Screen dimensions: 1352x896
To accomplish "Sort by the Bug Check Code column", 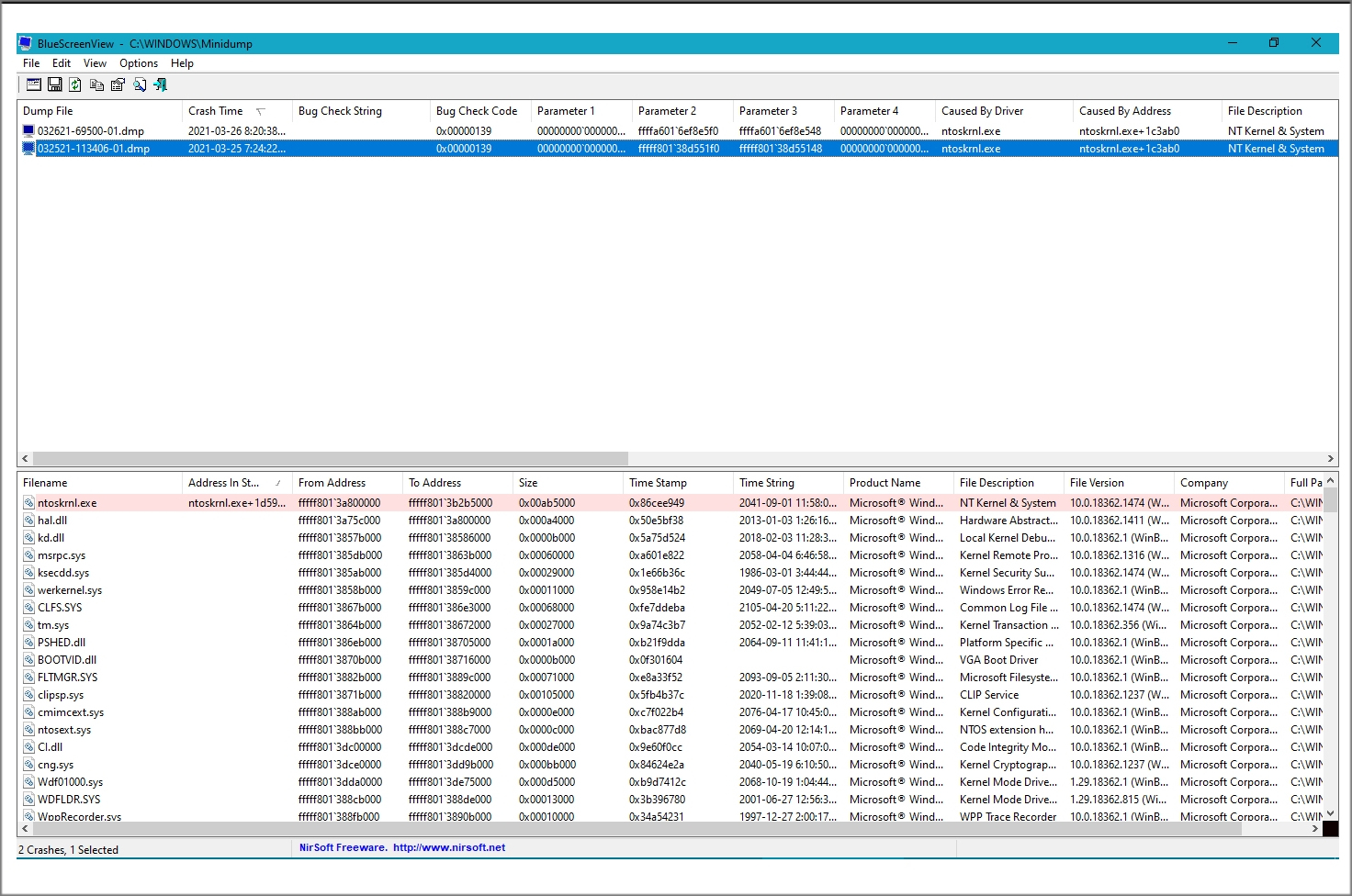I will point(480,111).
